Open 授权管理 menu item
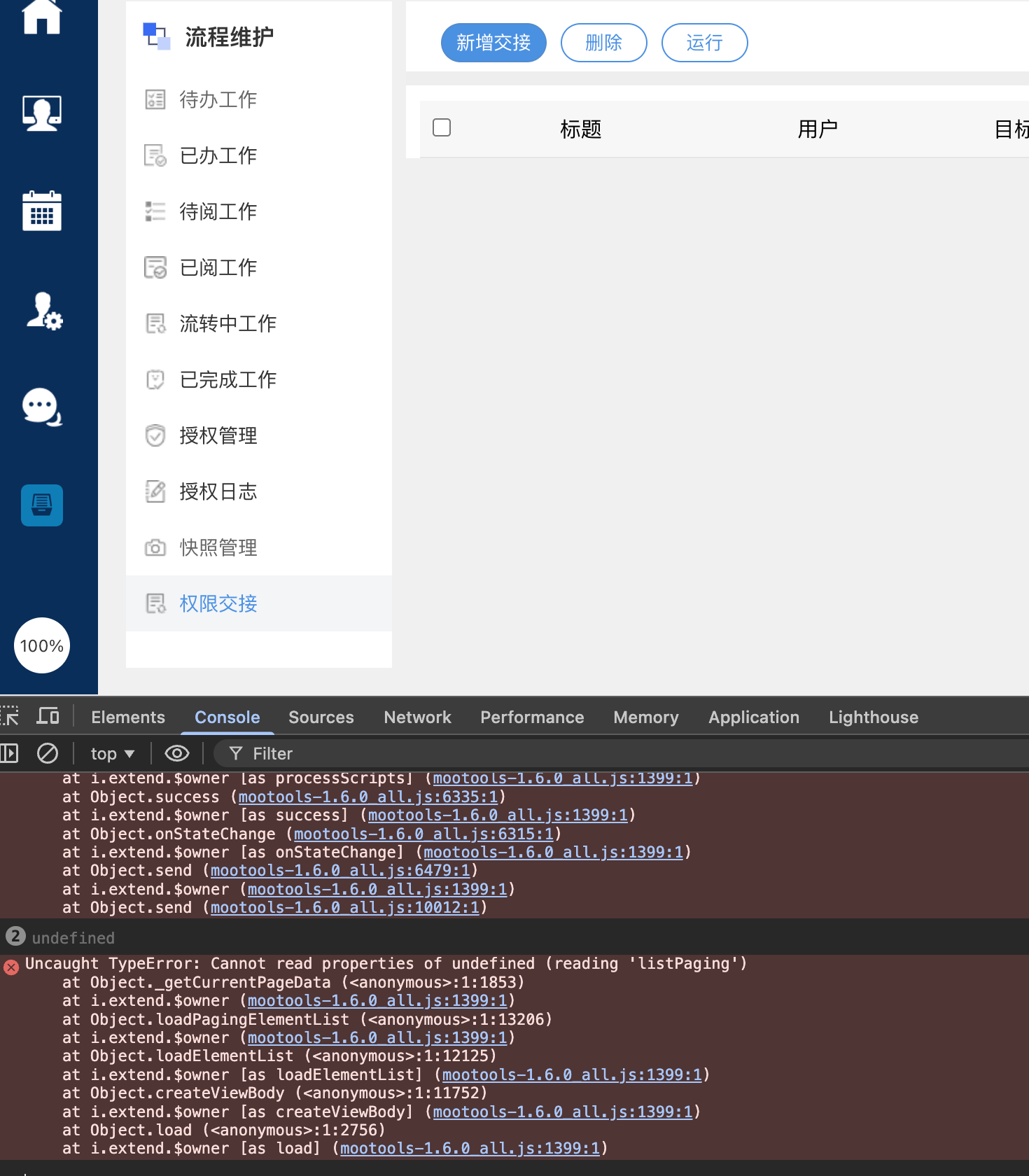 click(x=259, y=435)
